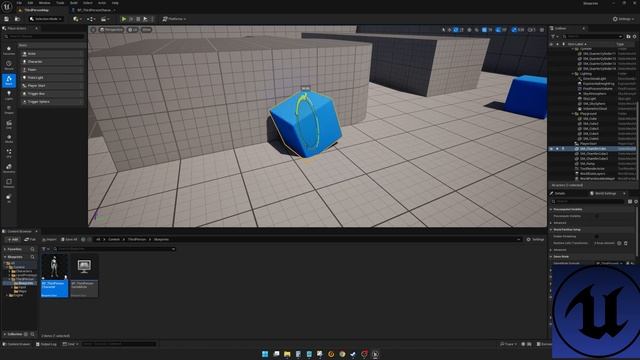Switch to the World Settings tab
Viewport: 640px width, 360px height.
click(x=605, y=193)
